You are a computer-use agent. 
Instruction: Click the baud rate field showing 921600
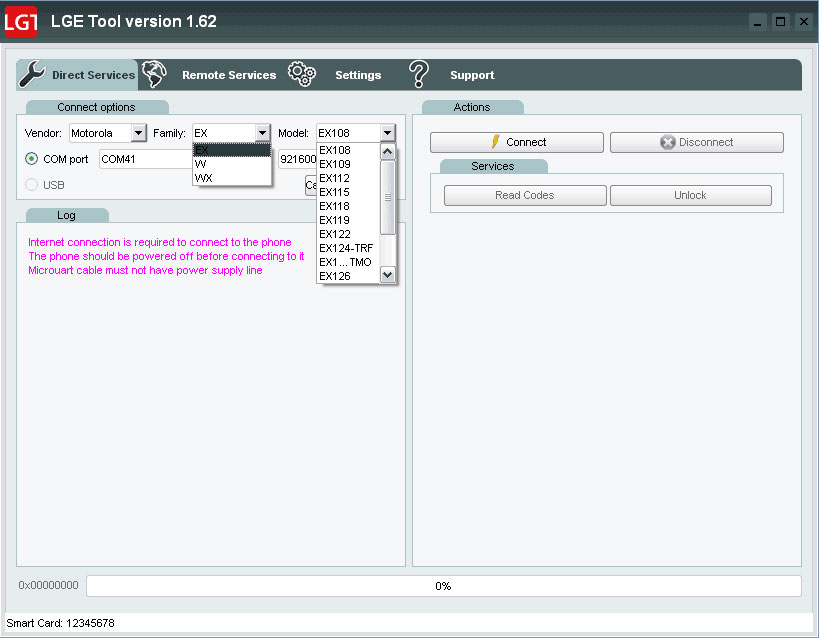pyautogui.click(x=298, y=159)
